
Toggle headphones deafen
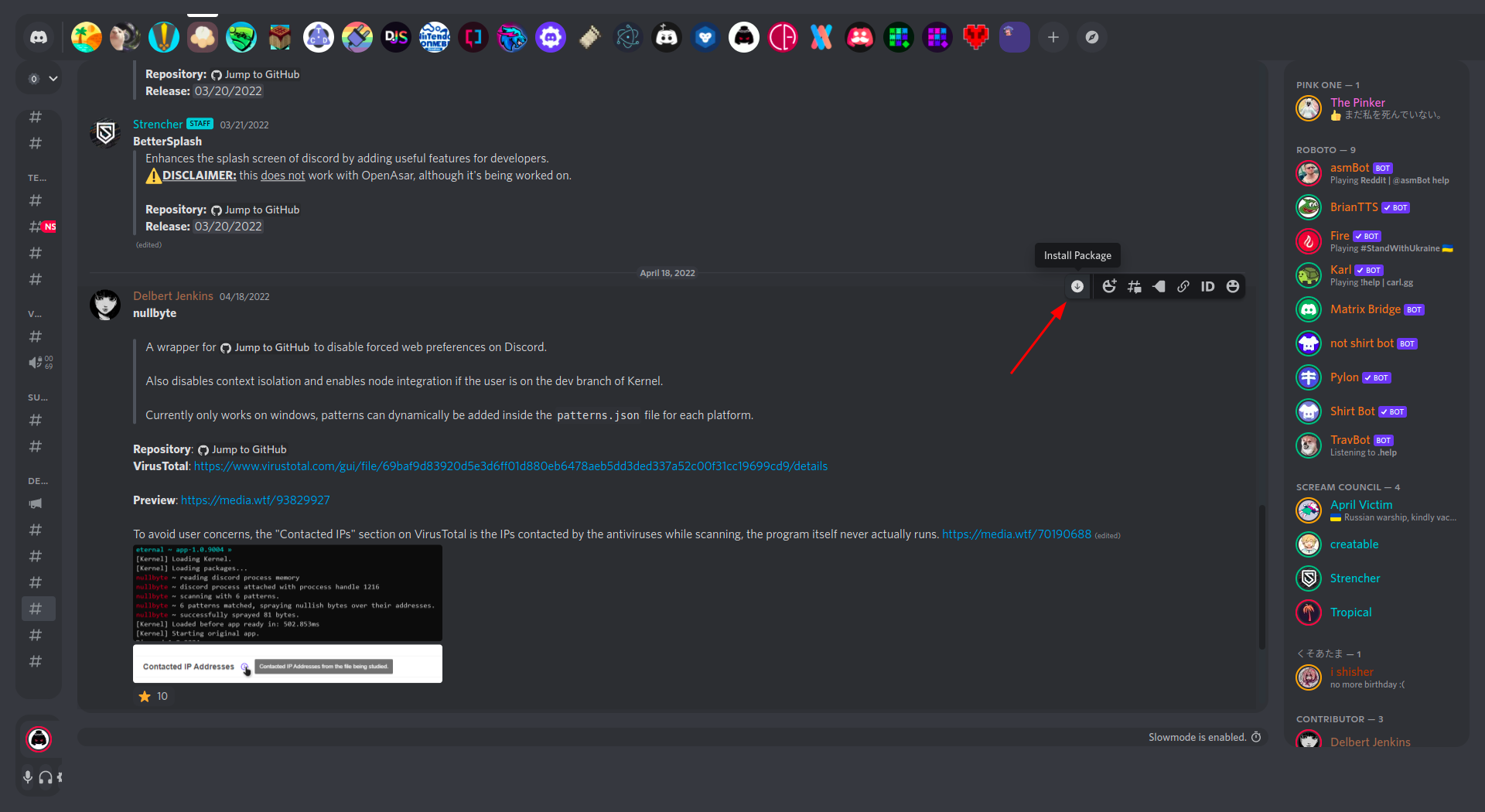pyautogui.click(x=46, y=777)
